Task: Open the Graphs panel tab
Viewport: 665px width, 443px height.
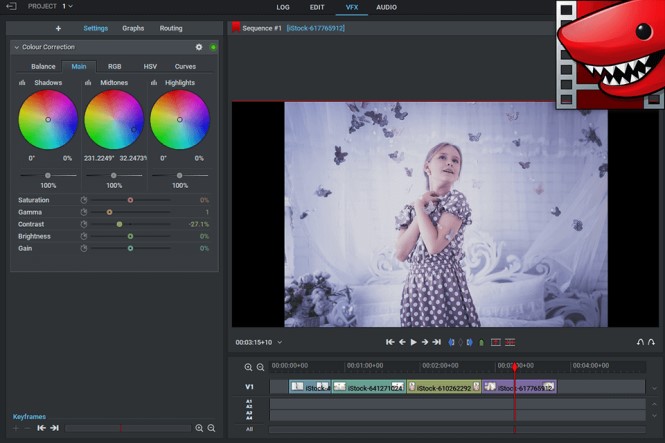Action: (x=133, y=28)
